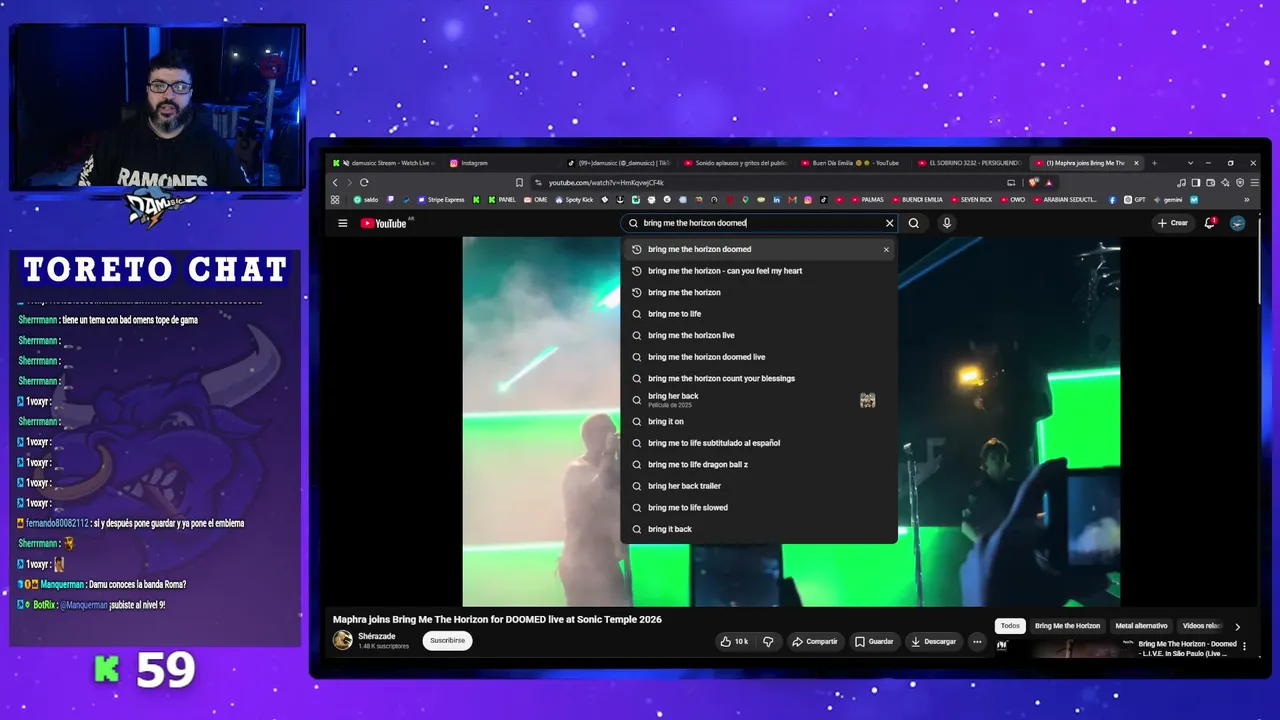Screen dimensions: 1280x720
Task: Switch to the Instagram browser tab
Action: (501, 163)
